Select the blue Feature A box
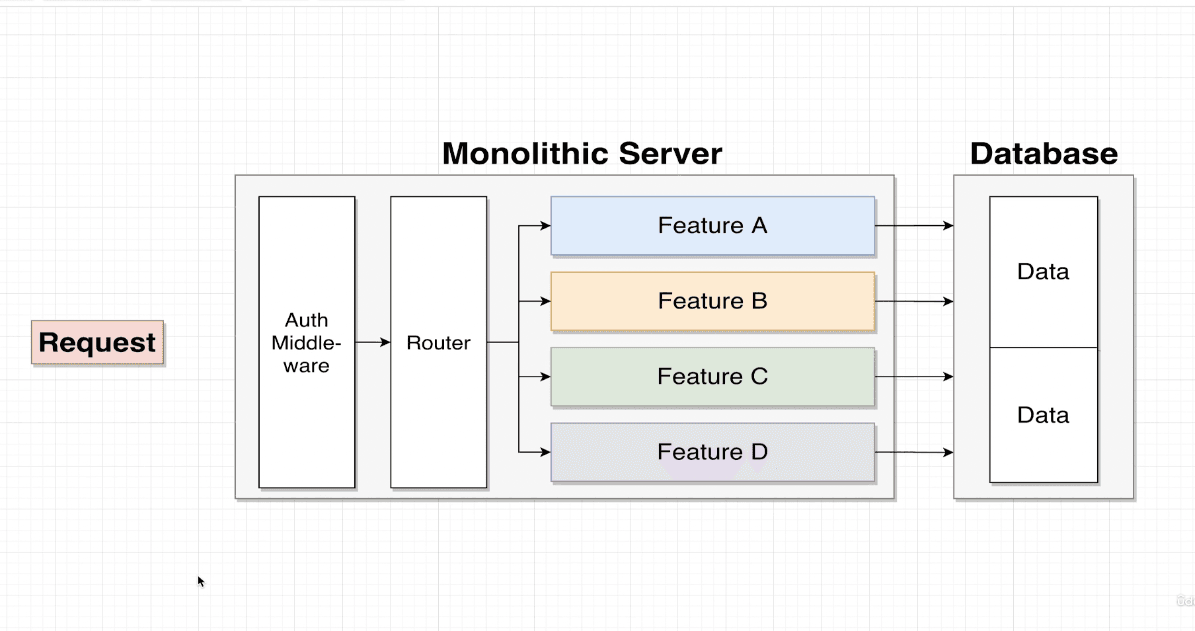 (712, 226)
